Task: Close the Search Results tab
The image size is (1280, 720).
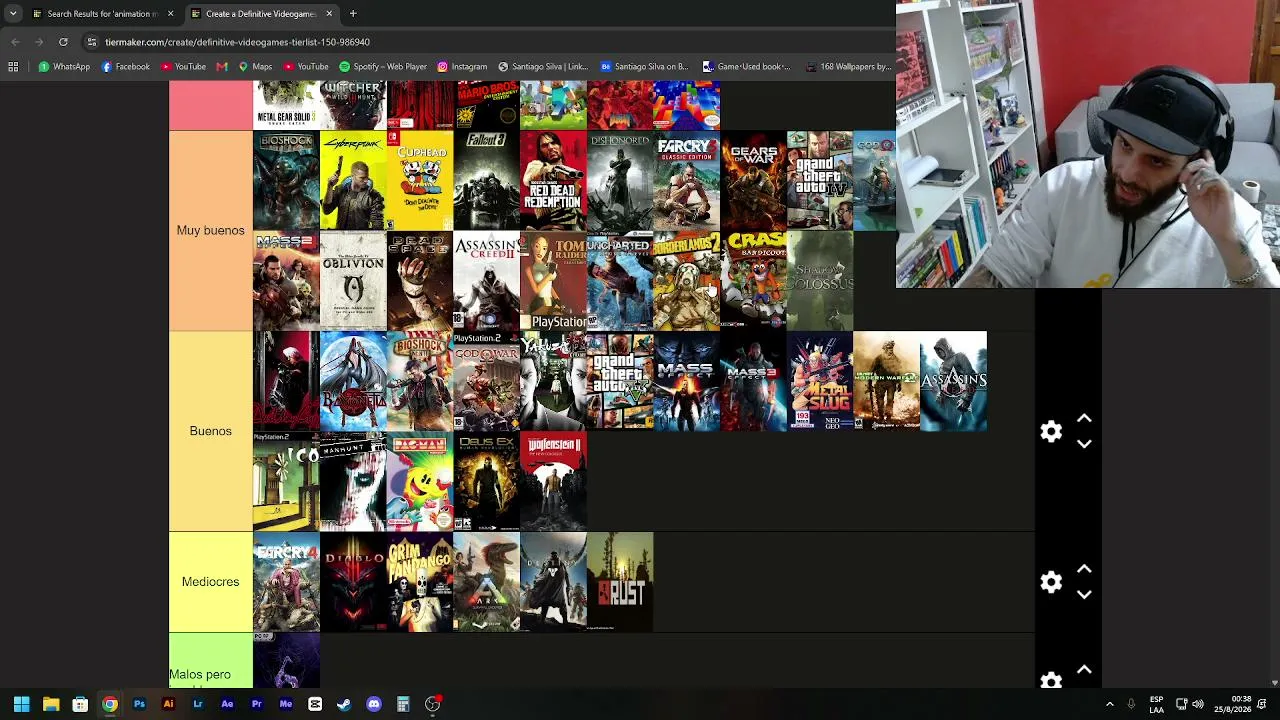Action: tap(170, 14)
